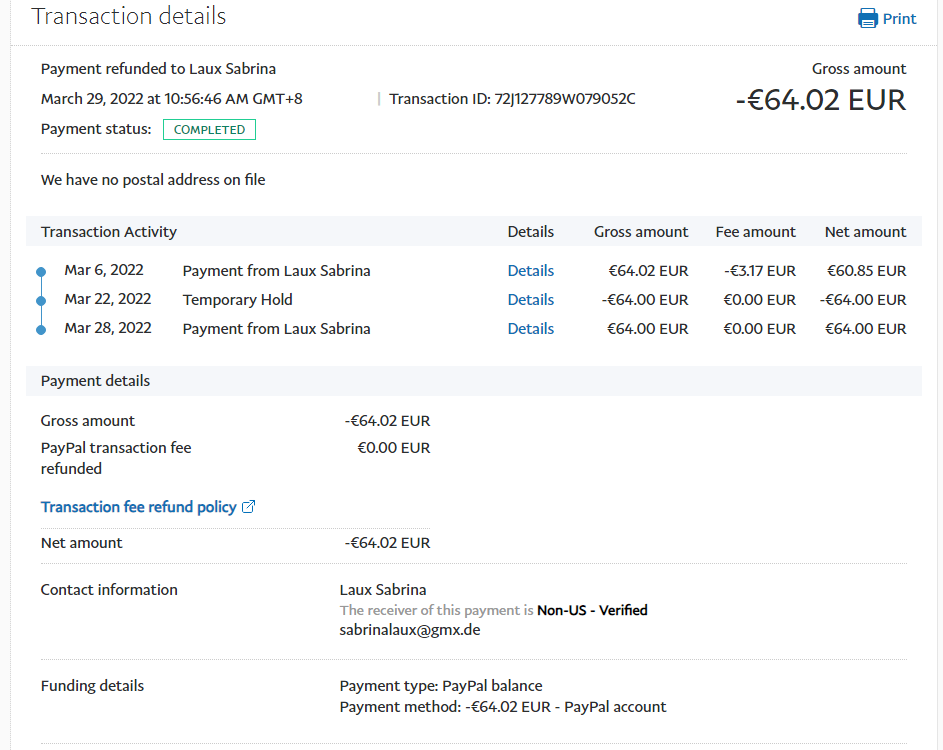Click the Mar 6, 2022 timeline dot

tap(41, 271)
